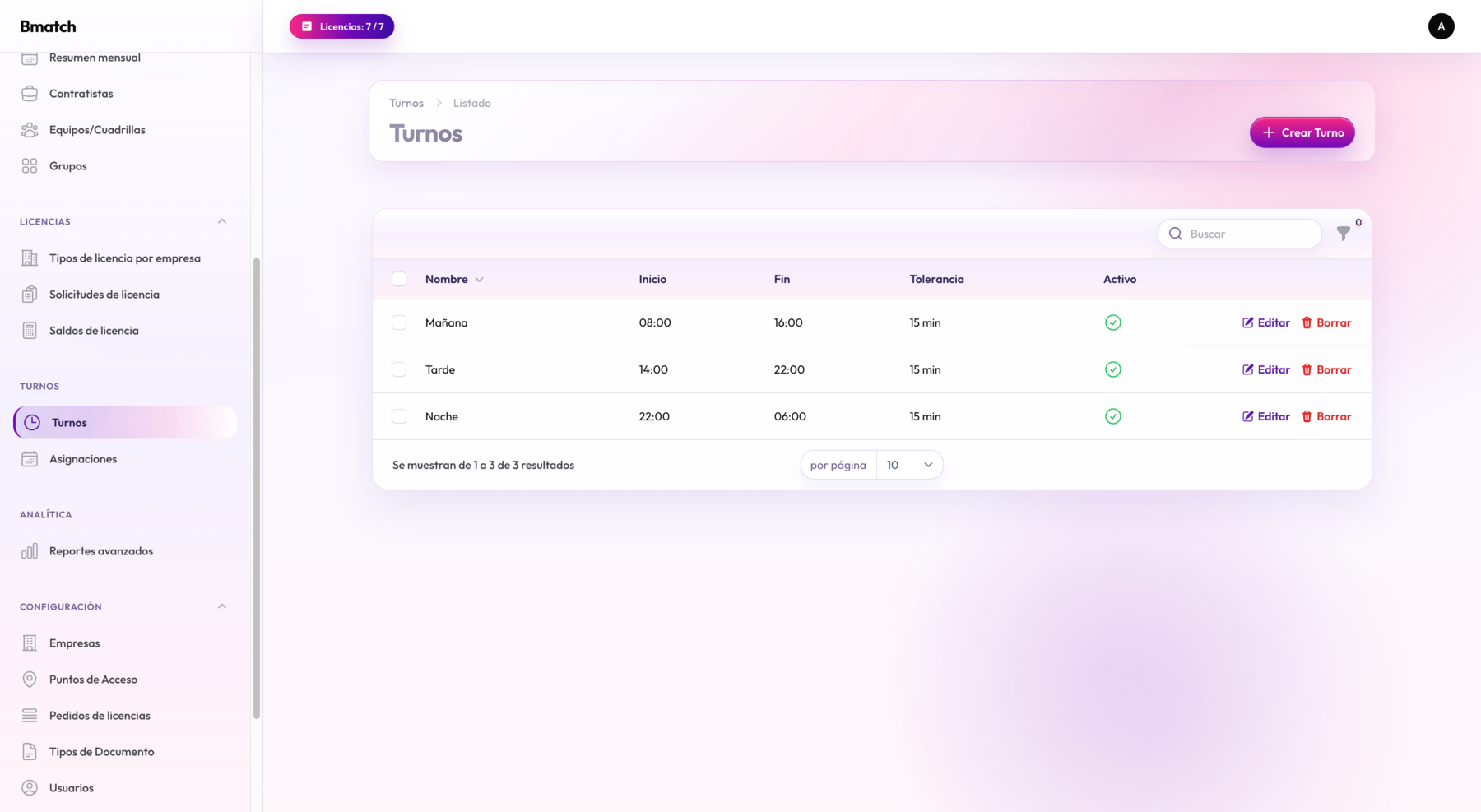Delete the Mañana shift
The width and height of the screenshot is (1481, 812).
coord(1326,322)
